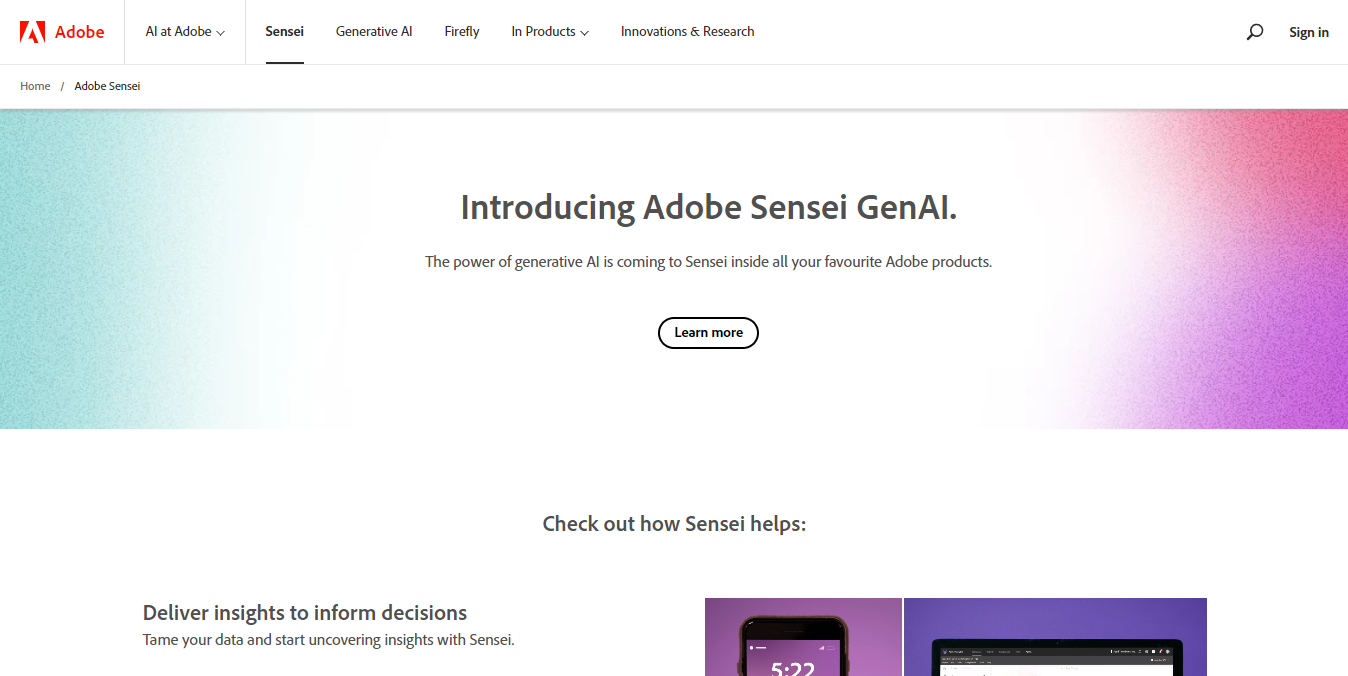Open the phone screen thumbnail image
The height and width of the screenshot is (676, 1348).
click(x=803, y=637)
